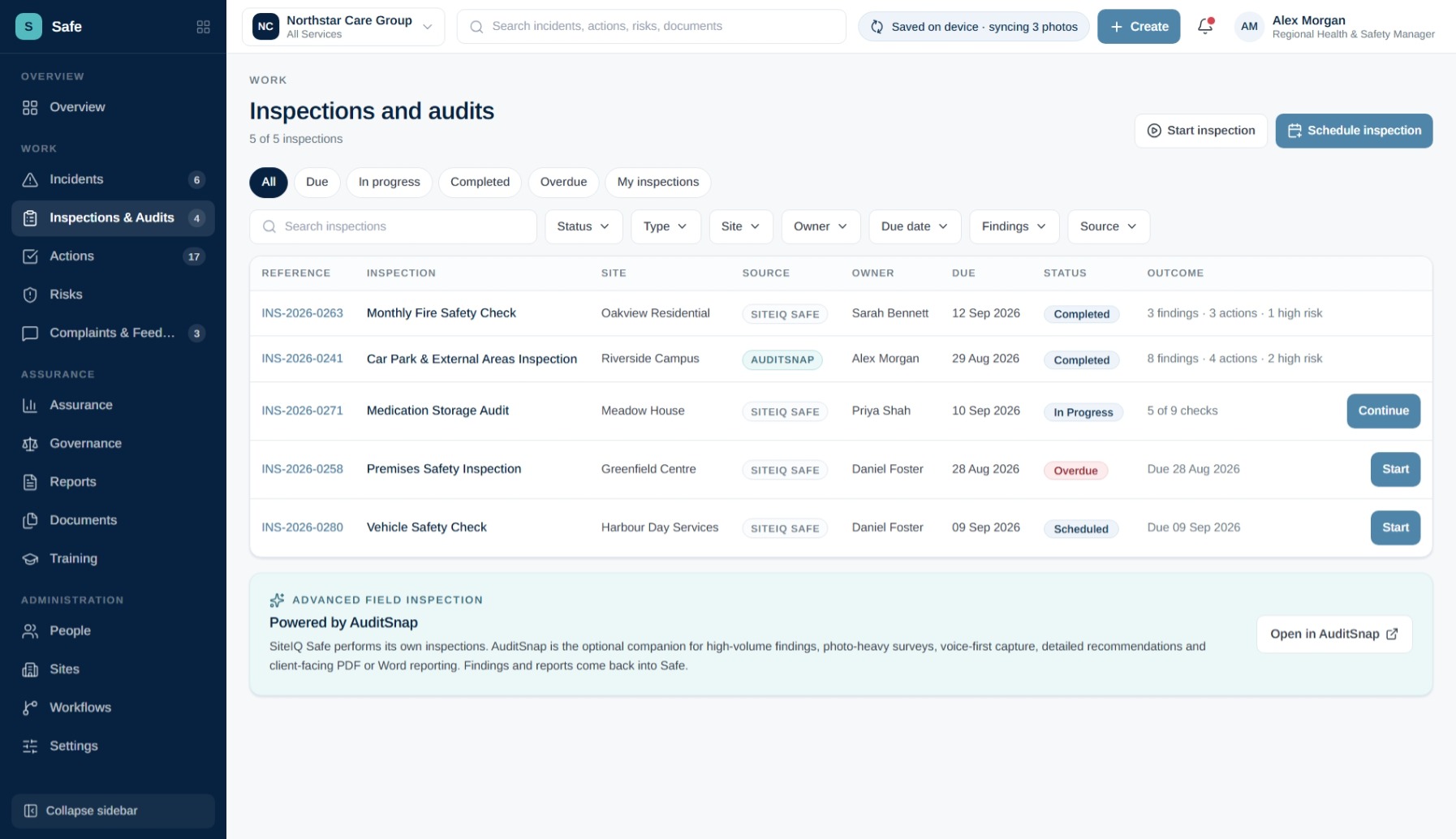Continue the Medication Storage Audit
The height and width of the screenshot is (839, 1456).
tap(1383, 411)
